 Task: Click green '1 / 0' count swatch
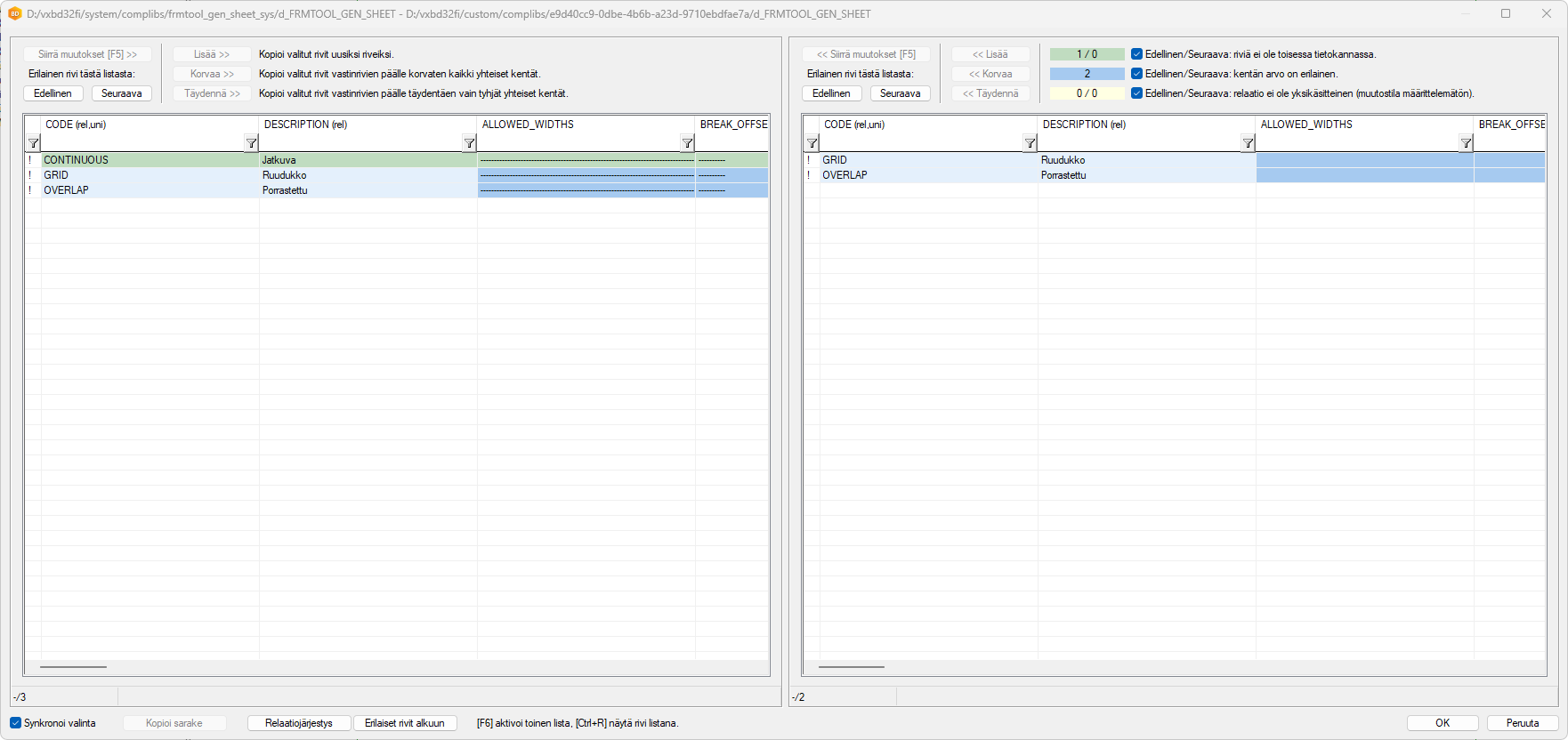[1087, 54]
